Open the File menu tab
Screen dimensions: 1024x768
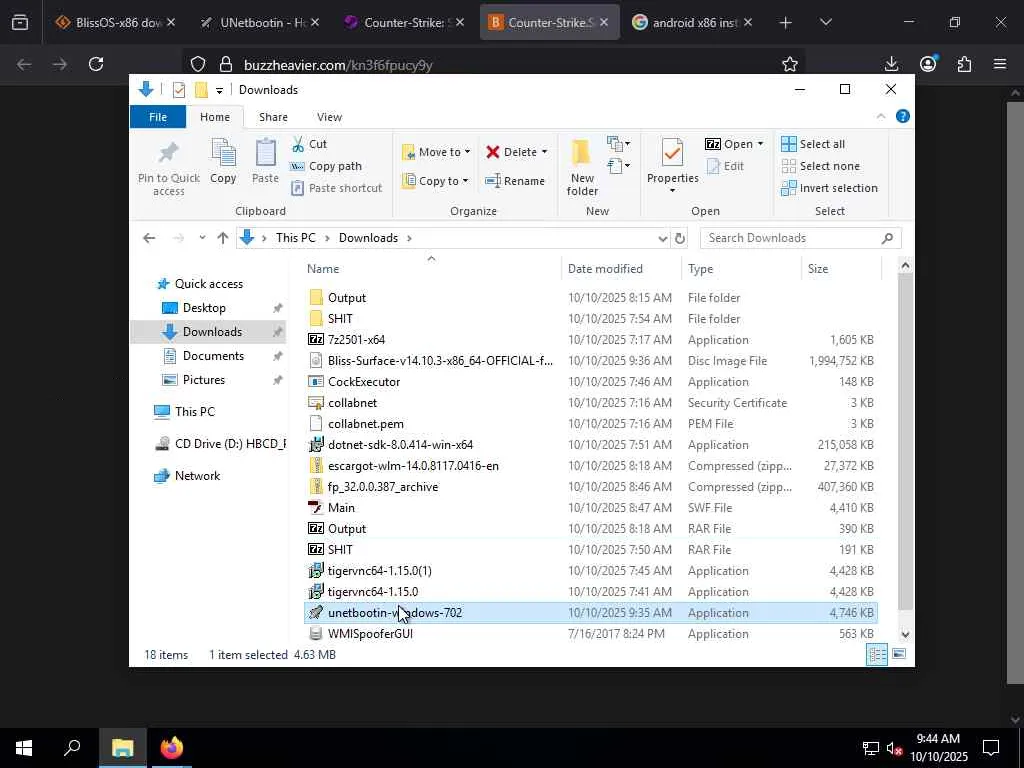tap(157, 117)
